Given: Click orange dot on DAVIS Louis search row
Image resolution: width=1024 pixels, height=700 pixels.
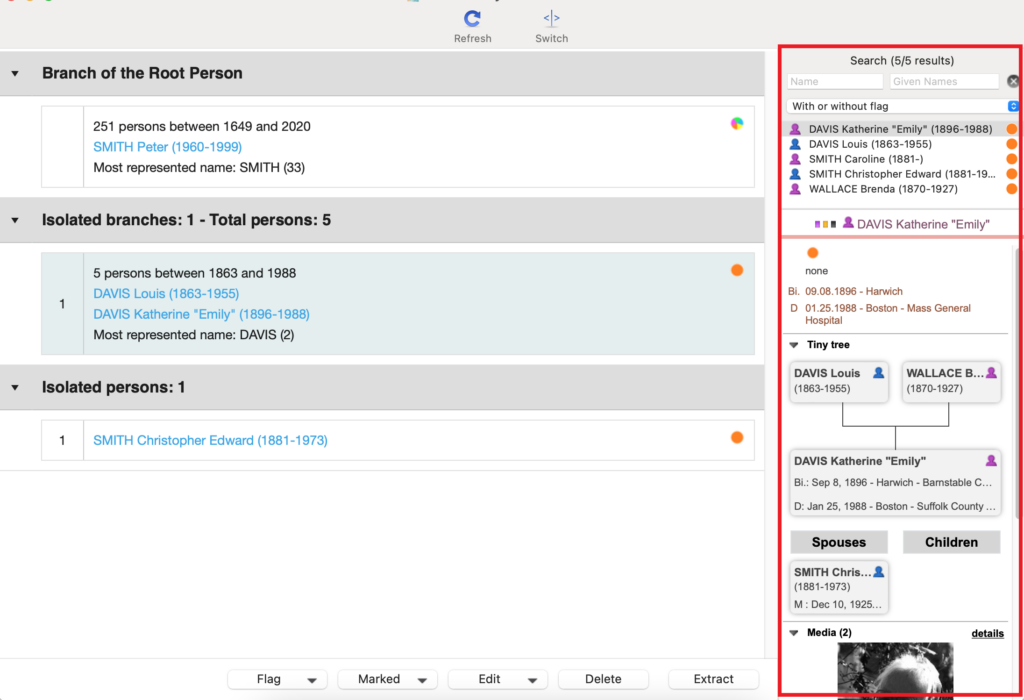Looking at the screenshot, I should (x=1012, y=144).
